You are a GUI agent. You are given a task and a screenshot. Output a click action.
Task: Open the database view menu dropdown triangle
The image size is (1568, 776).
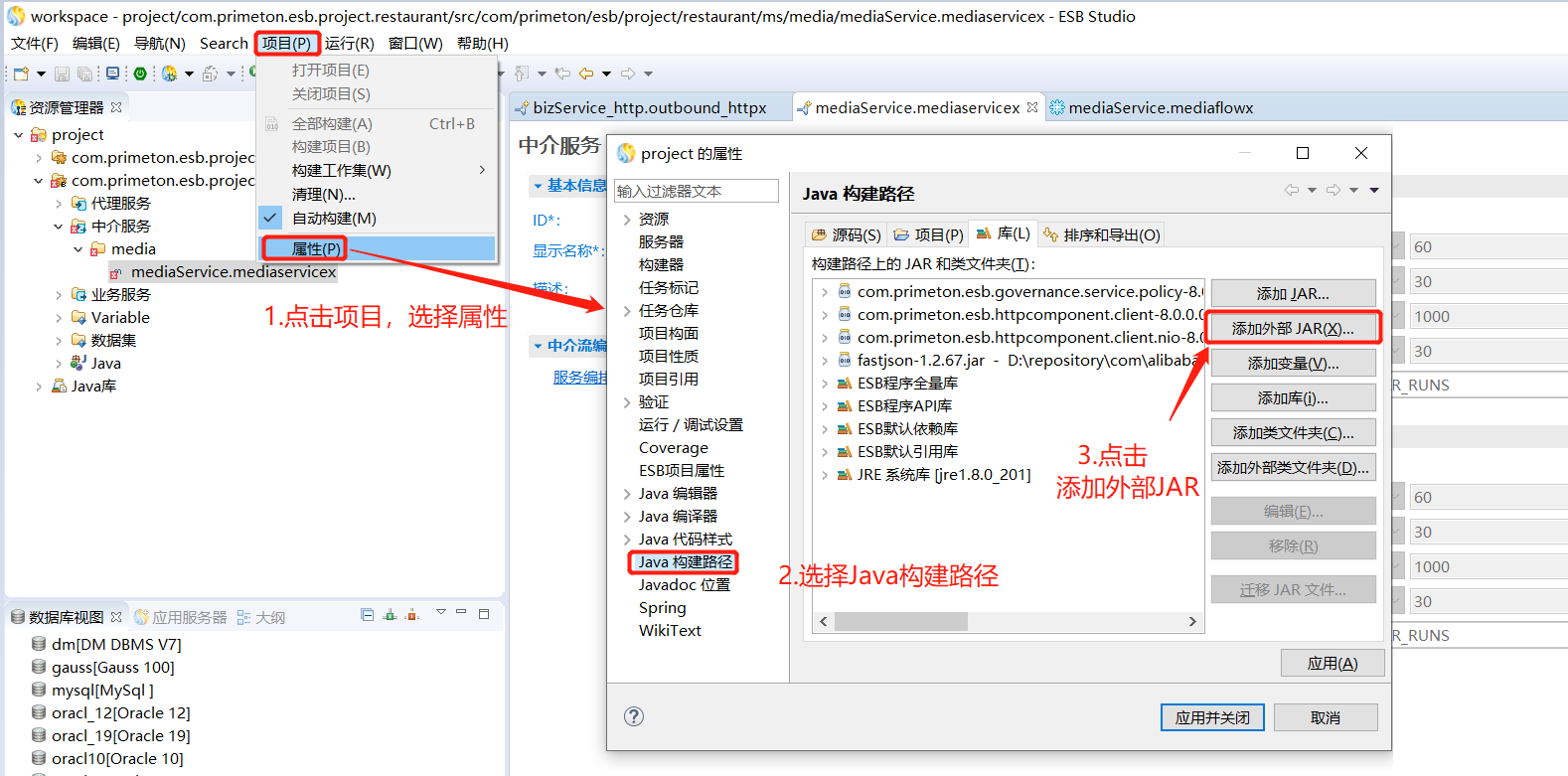(440, 612)
